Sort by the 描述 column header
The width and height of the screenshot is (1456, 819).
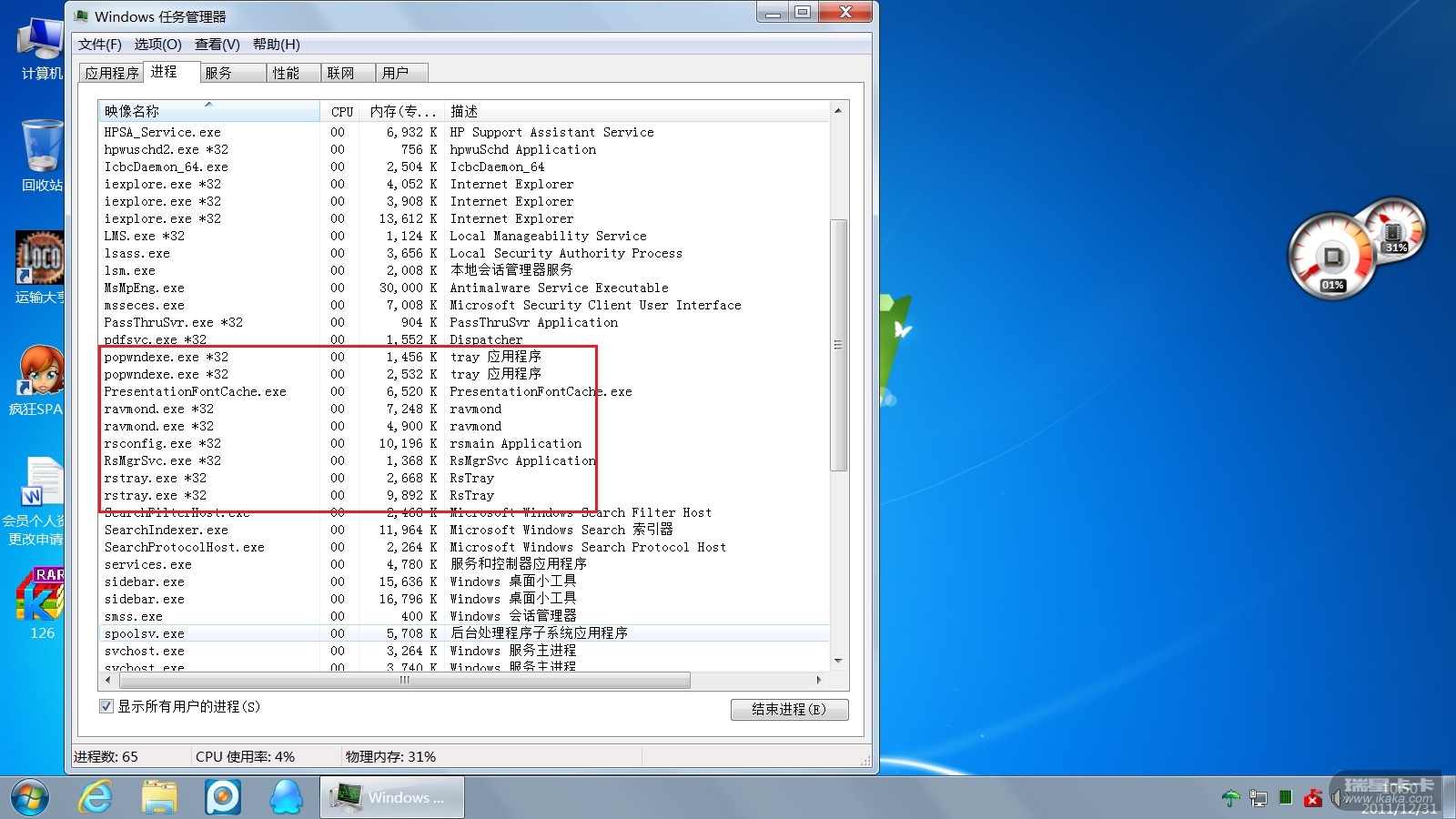tap(637, 111)
